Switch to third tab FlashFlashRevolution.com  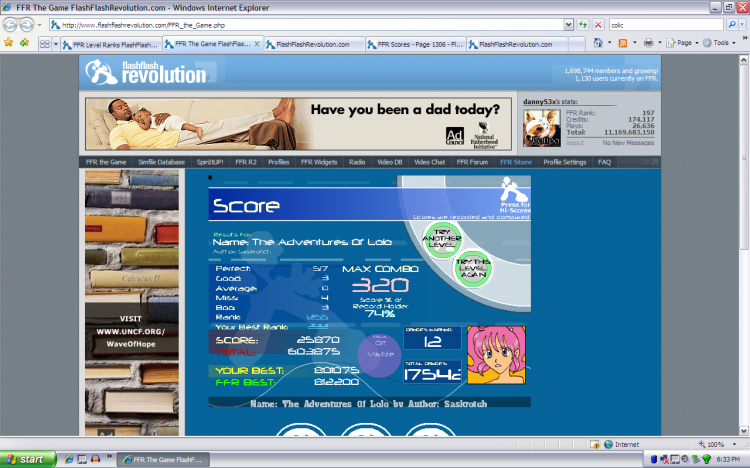(x=314, y=45)
